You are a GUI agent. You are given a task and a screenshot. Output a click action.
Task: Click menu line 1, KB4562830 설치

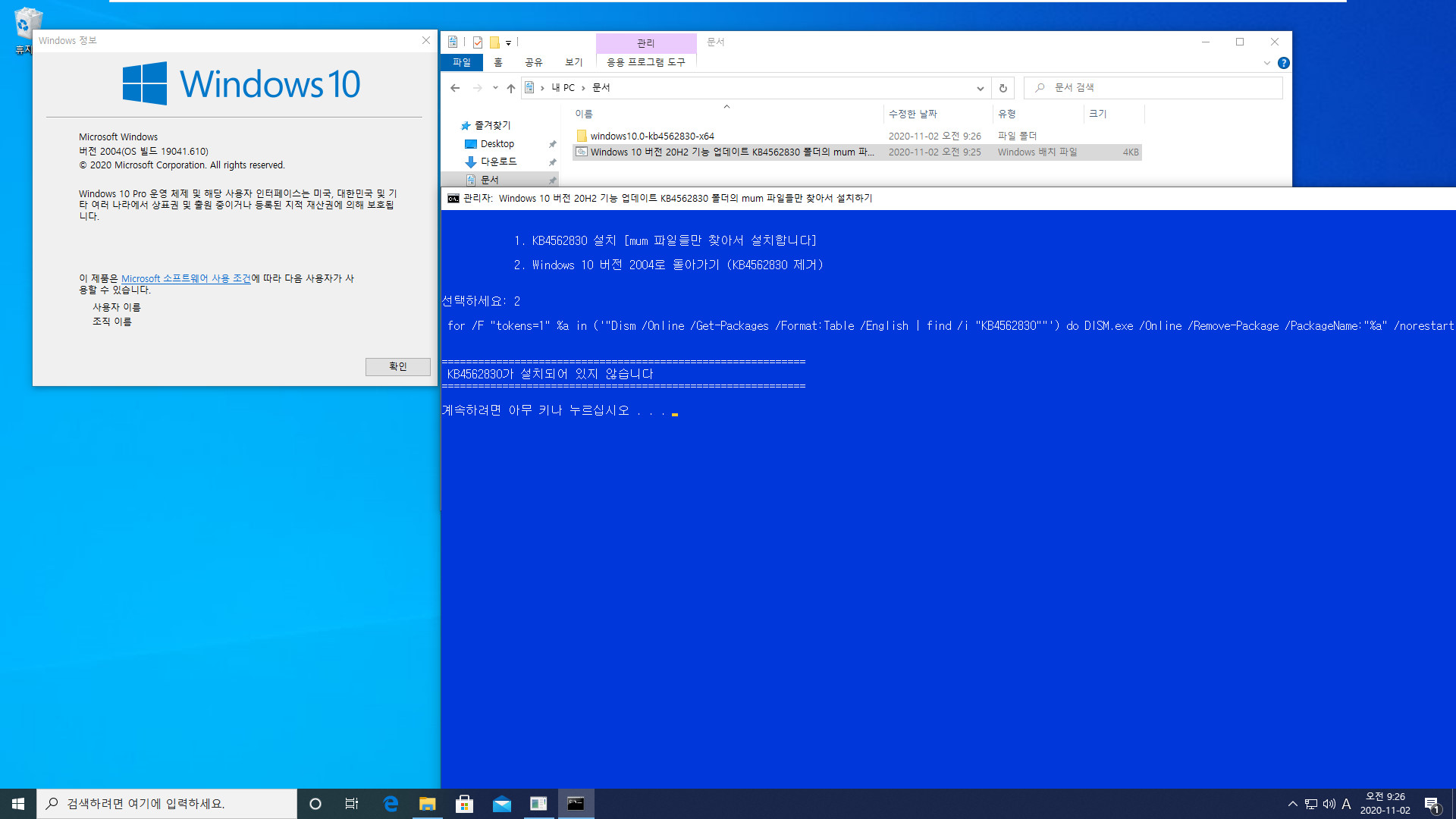[665, 241]
